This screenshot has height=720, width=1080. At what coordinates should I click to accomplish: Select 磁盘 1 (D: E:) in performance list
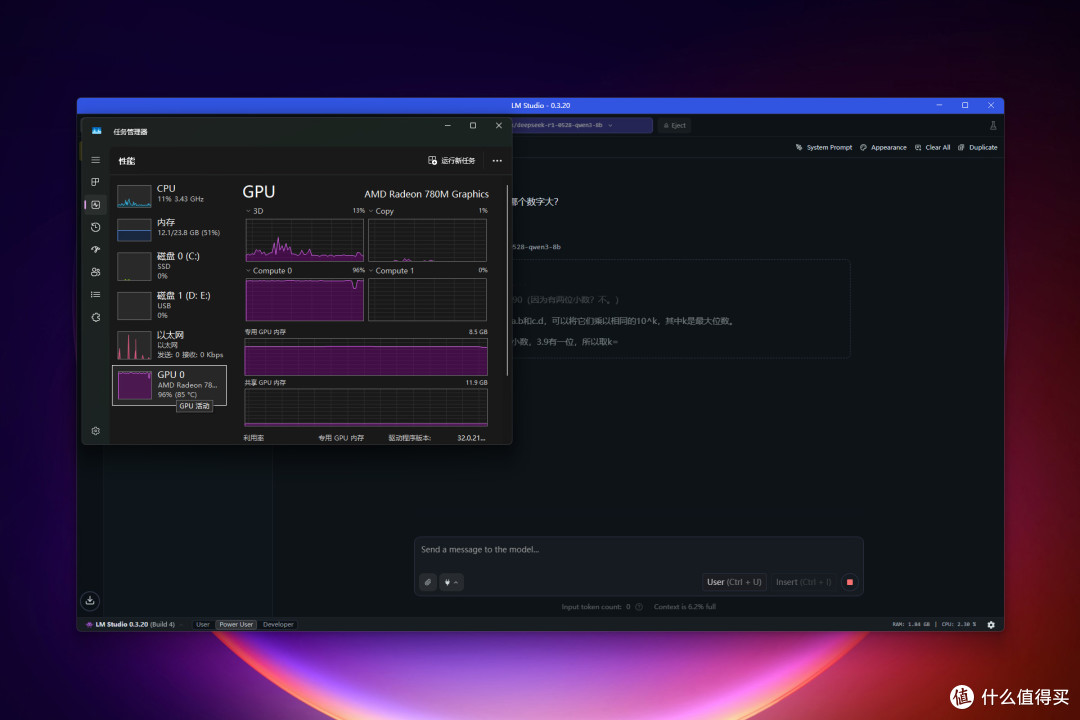click(169, 305)
